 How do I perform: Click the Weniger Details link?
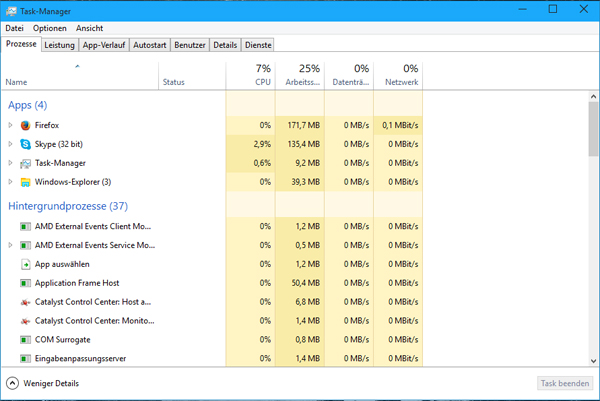pos(51,383)
